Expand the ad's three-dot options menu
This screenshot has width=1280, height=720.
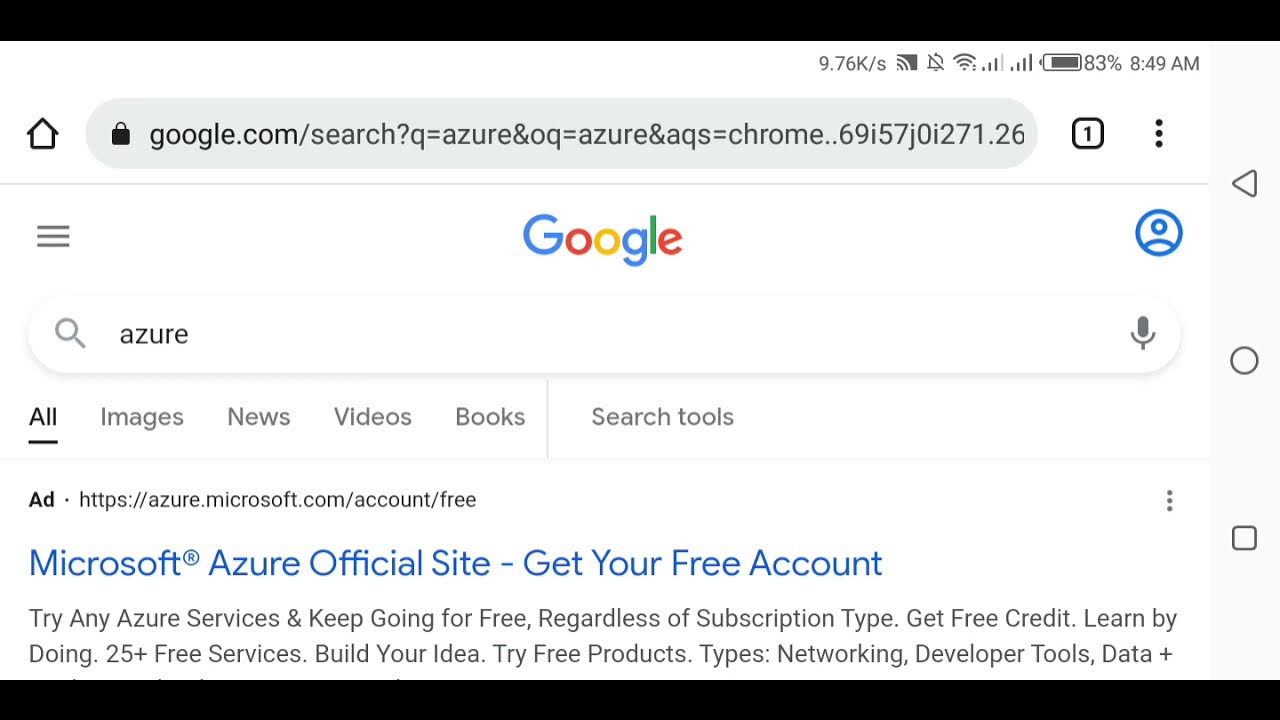coord(1169,501)
